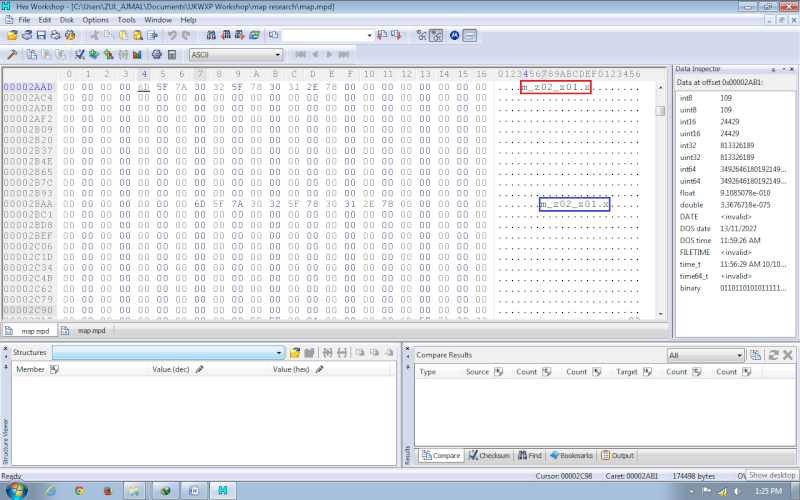
Task: Click the refresh icon in Compare Results
Action: coord(773,355)
